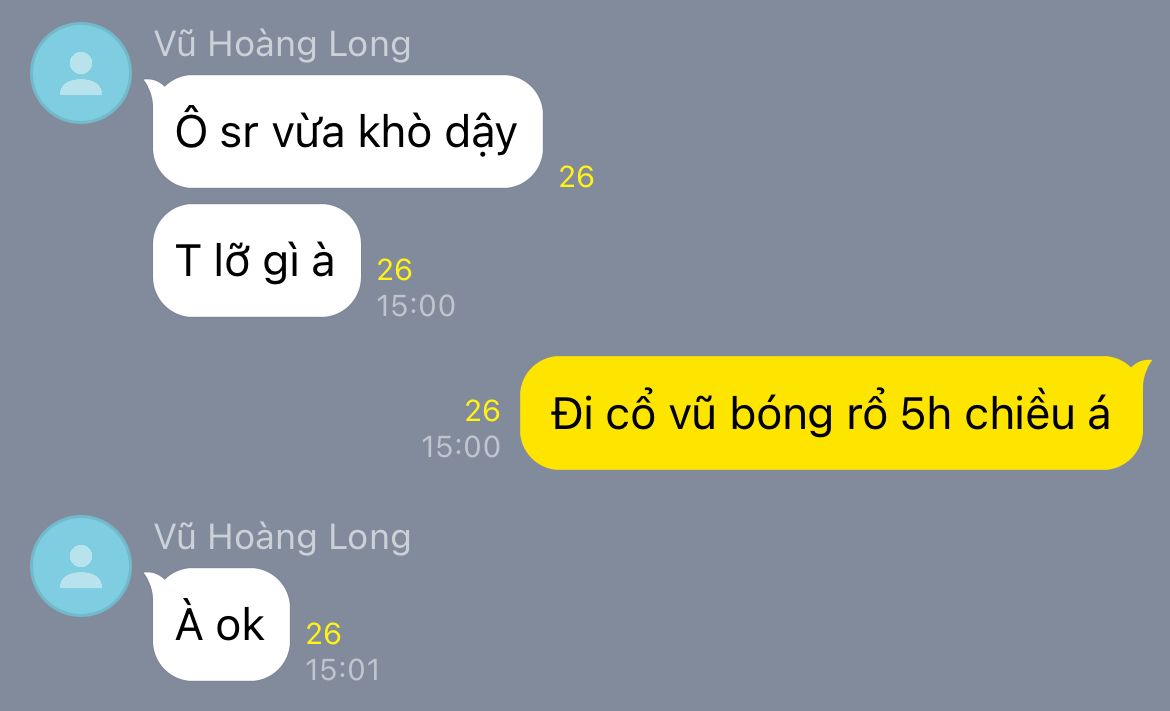Click the 15:01 timestamp near 'À ok'

[342, 670]
